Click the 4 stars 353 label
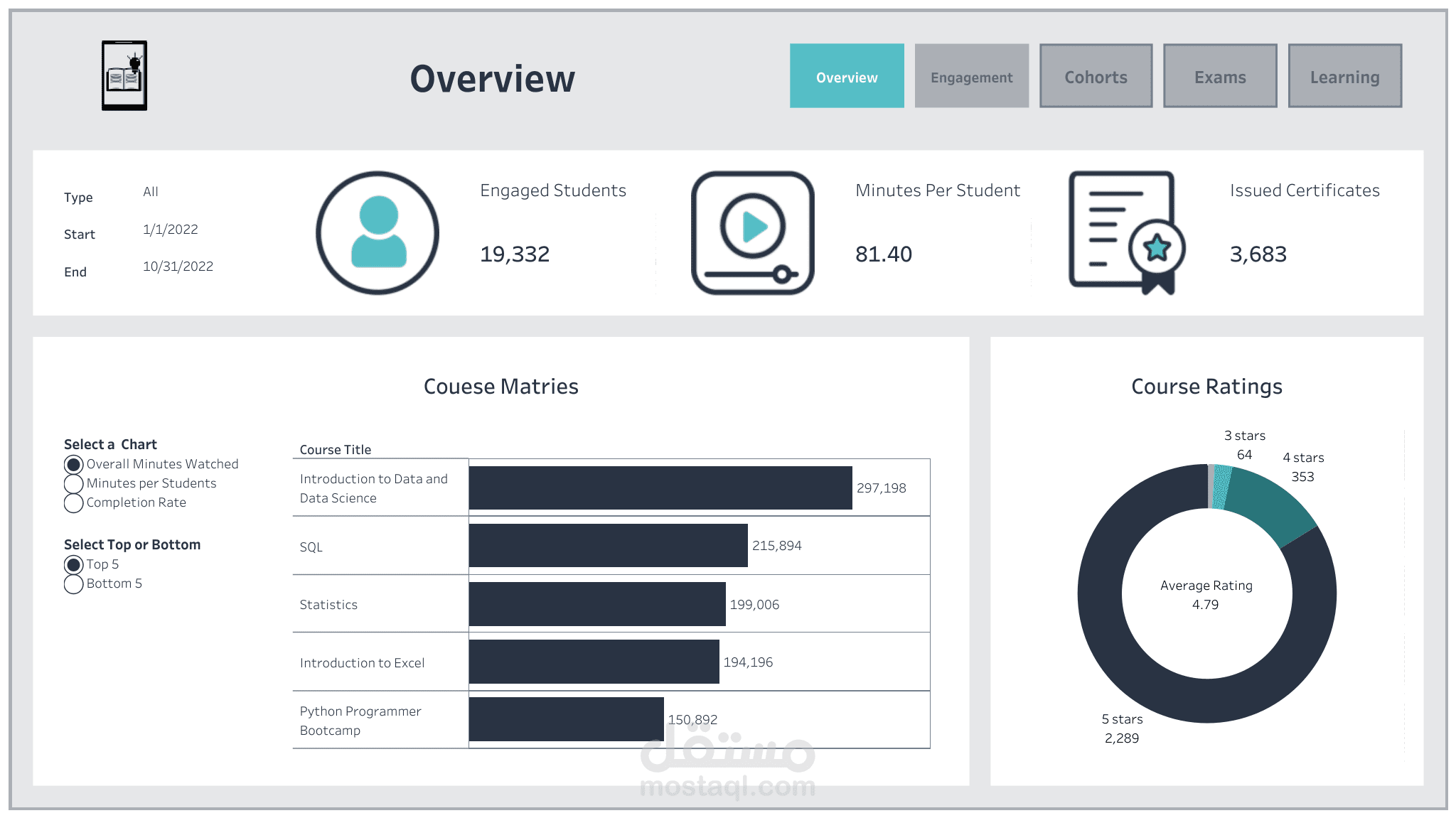The height and width of the screenshot is (818, 1456). (x=1303, y=467)
